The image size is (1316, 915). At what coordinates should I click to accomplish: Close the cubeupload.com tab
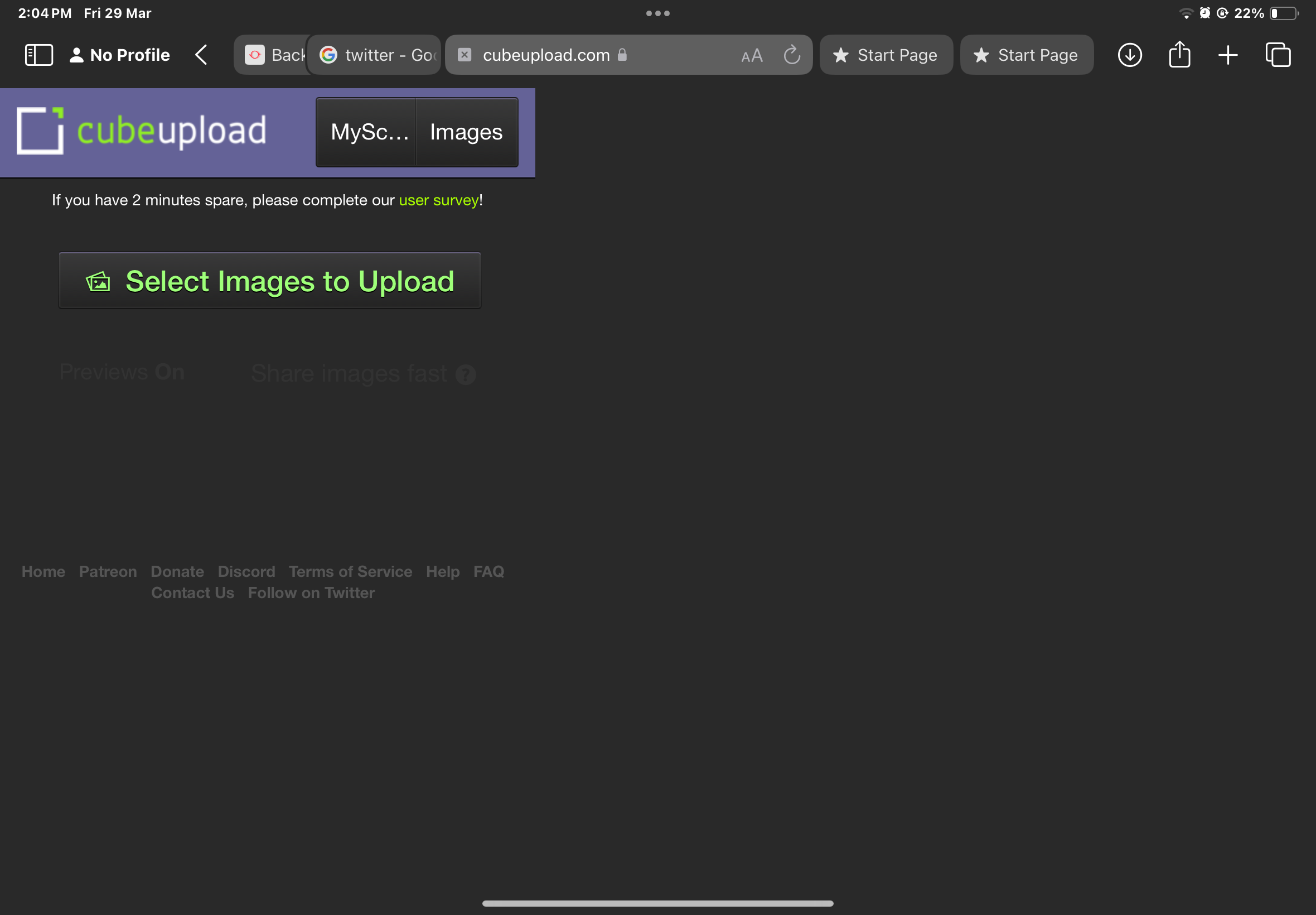point(464,55)
